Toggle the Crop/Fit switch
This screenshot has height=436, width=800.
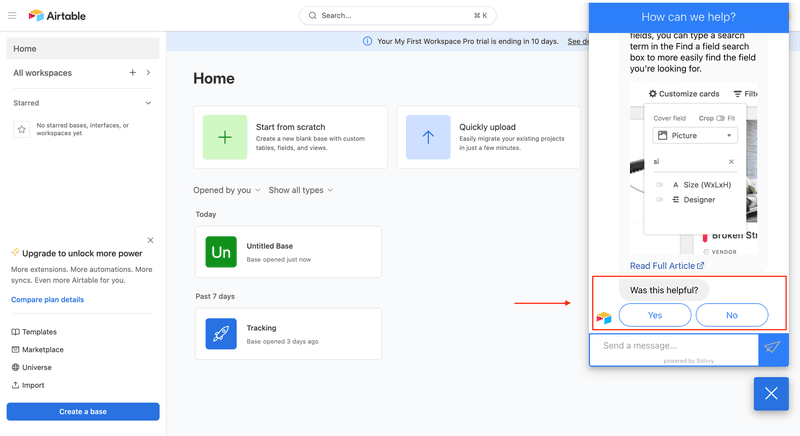pyautogui.click(x=720, y=118)
